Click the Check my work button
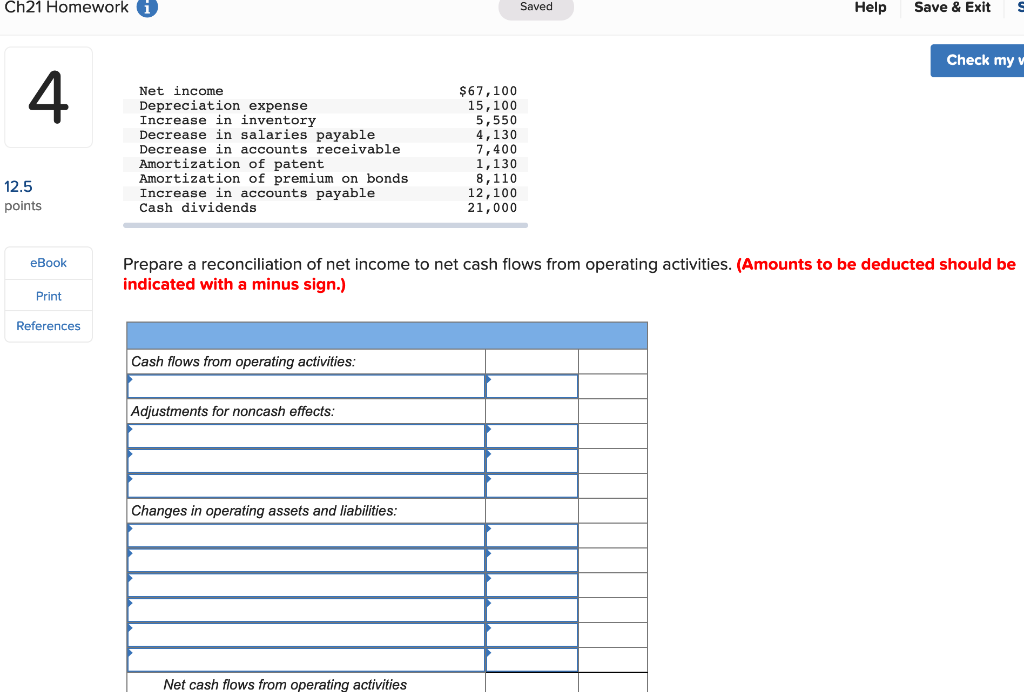The image size is (1024, 696). (x=978, y=60)
